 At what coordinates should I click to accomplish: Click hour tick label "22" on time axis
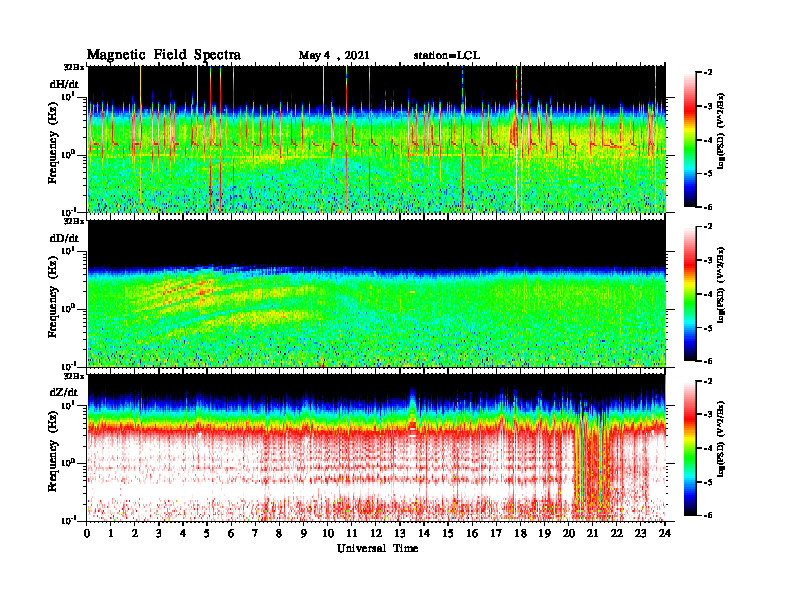click(x=617, y=534)
